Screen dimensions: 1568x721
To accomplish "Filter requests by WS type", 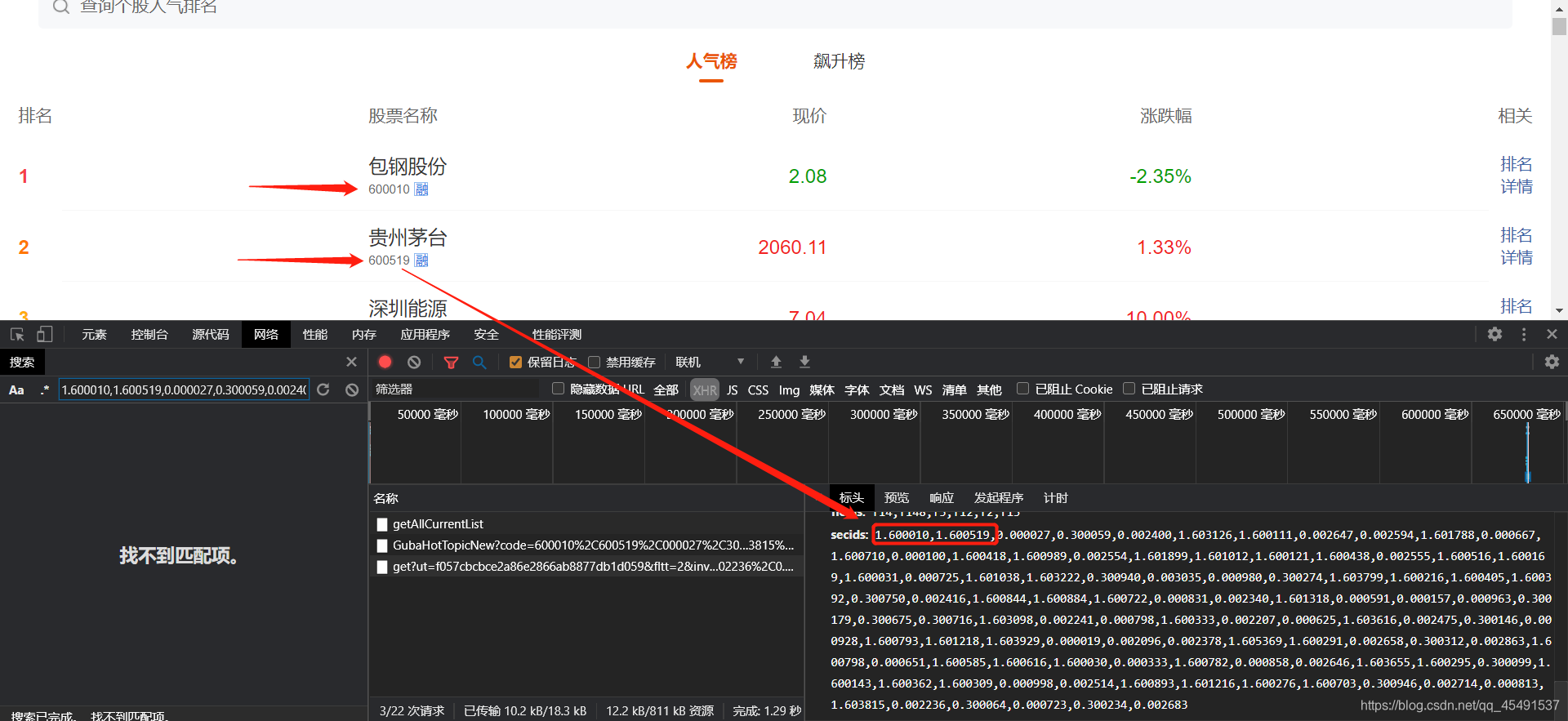I will (923, 389).
